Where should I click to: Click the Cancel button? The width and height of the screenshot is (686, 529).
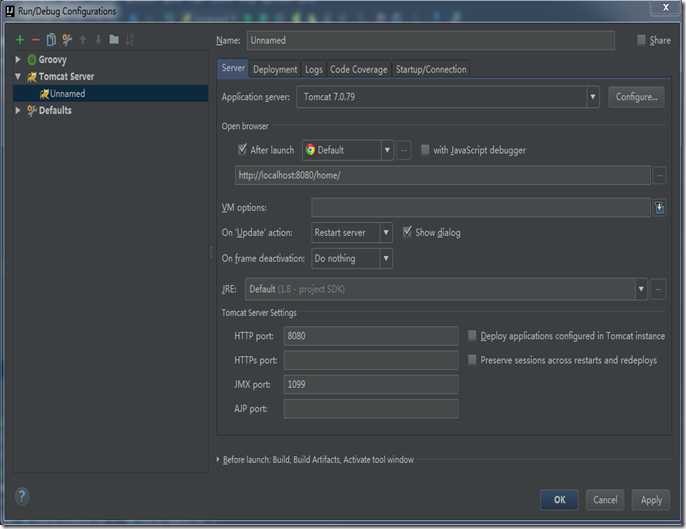point(605,500)
